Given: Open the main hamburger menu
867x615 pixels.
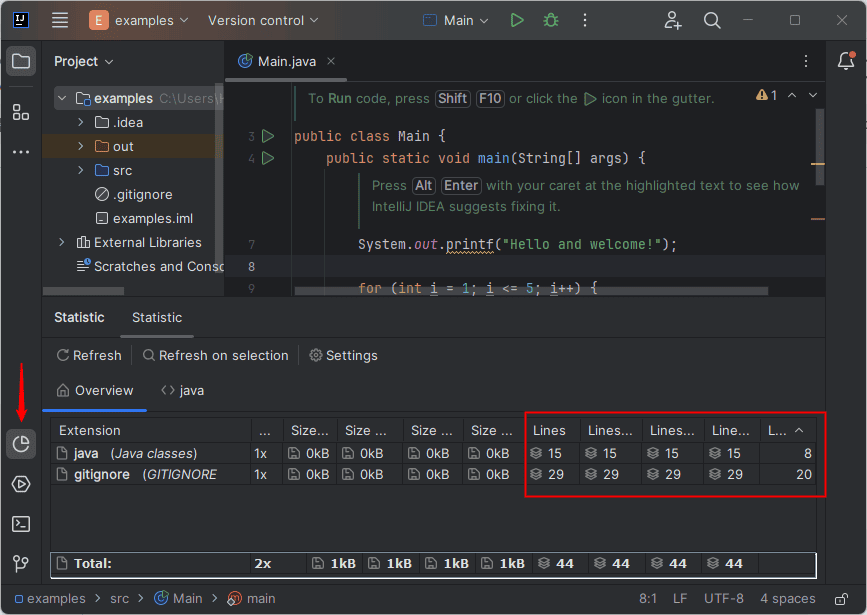Looking at the screenshot, I should tap(60, 20).
